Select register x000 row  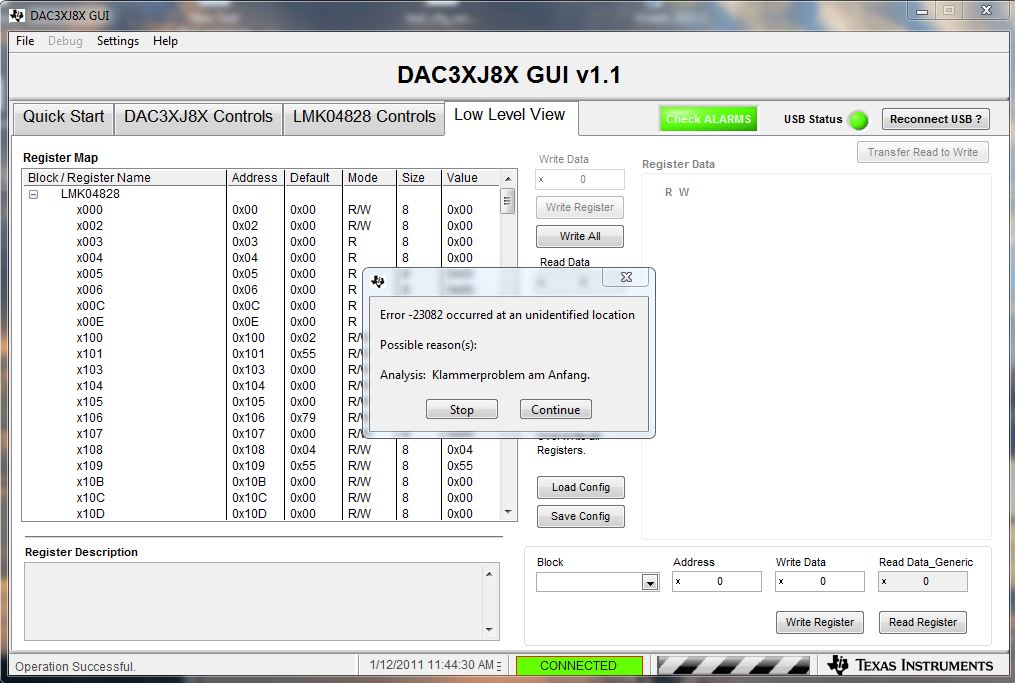(x=262, y=210)
